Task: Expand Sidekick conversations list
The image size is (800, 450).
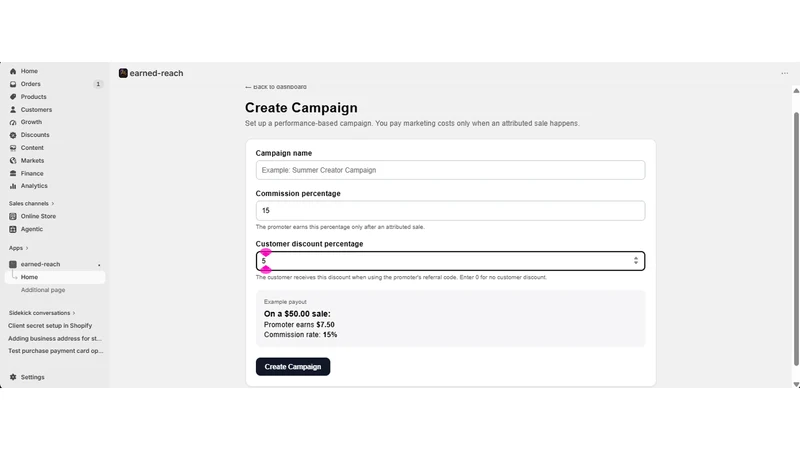Action: point(74,313)
